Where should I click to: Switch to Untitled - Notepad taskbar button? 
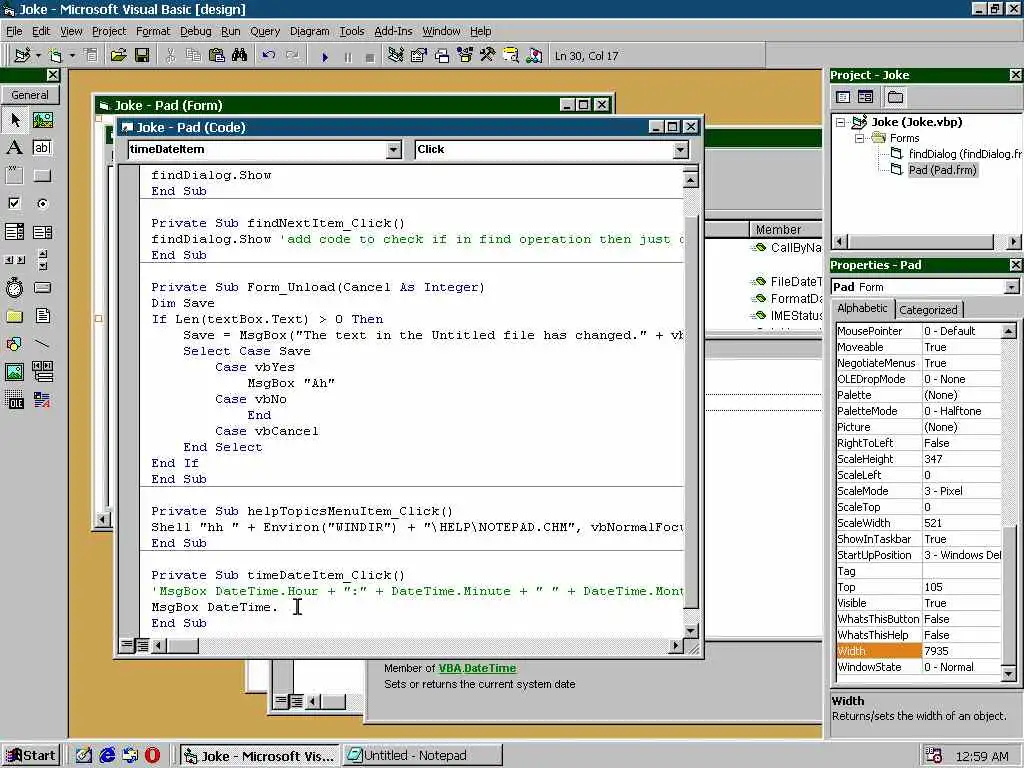(422, 756)
